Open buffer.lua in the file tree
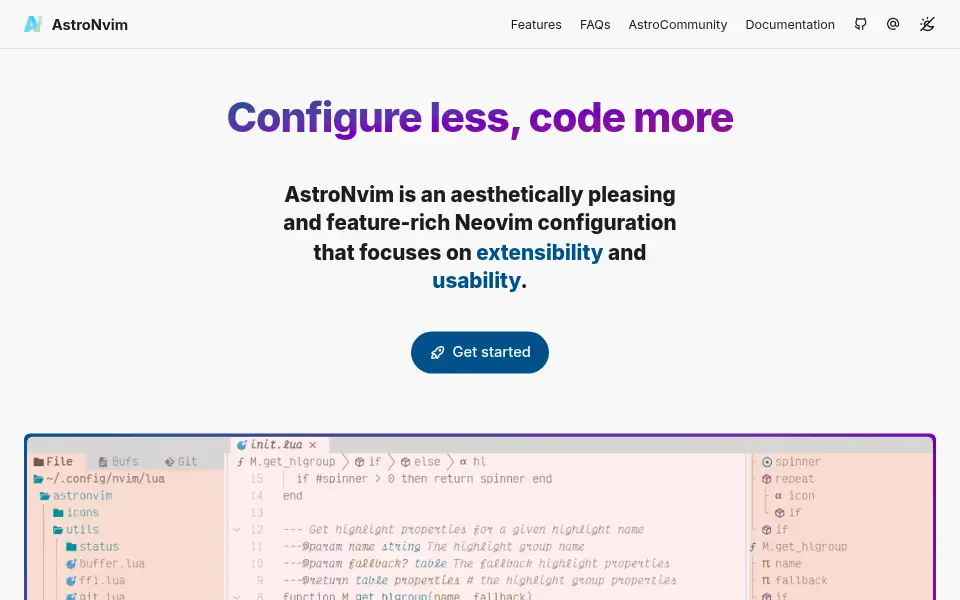The image size is (960, 600). click(x=105, y=563)
